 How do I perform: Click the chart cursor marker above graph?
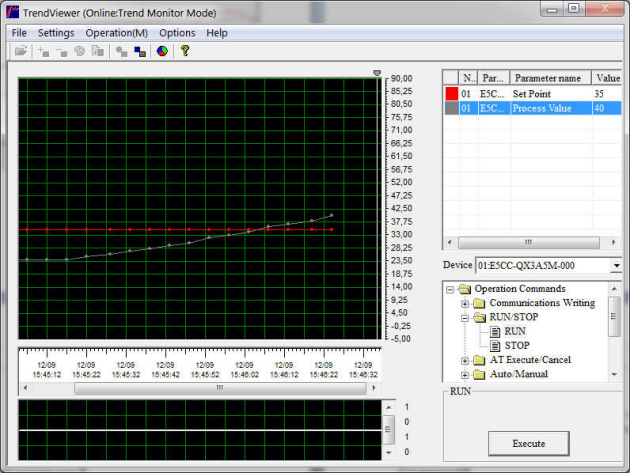tap(377, 73)
